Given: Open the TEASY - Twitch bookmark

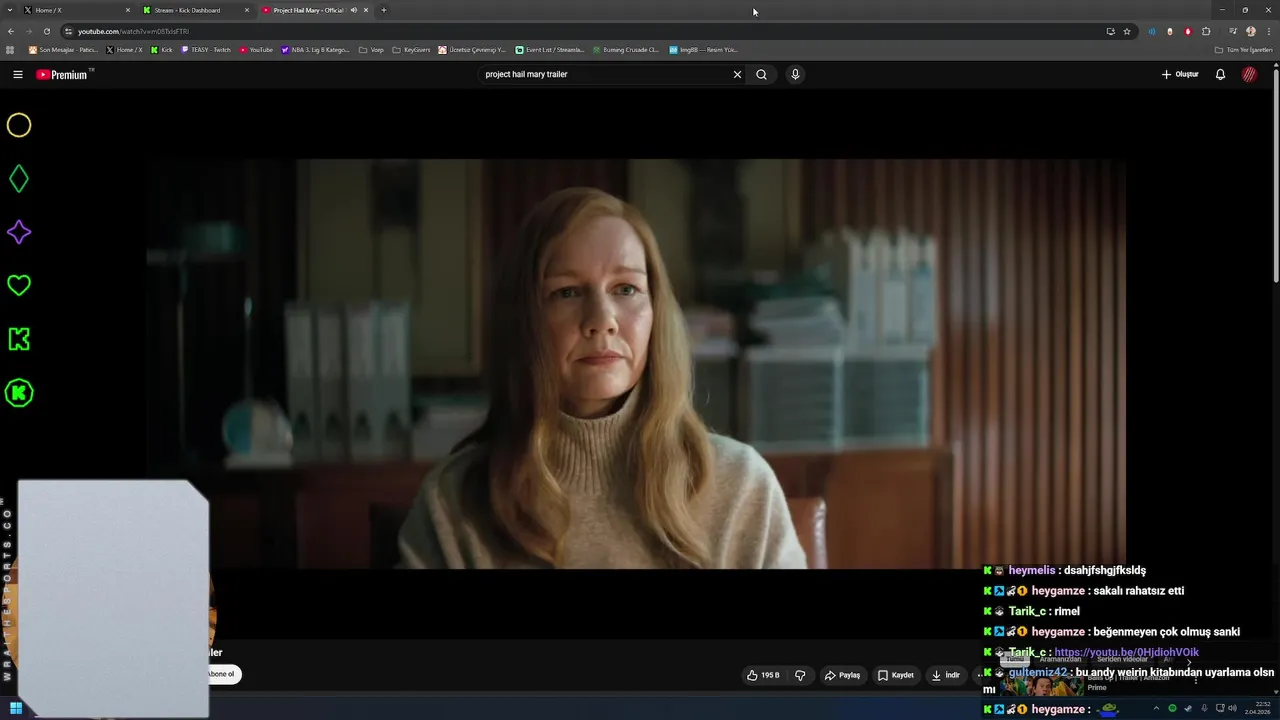Looking at the screenshot, I should click(x=206, y=49).
